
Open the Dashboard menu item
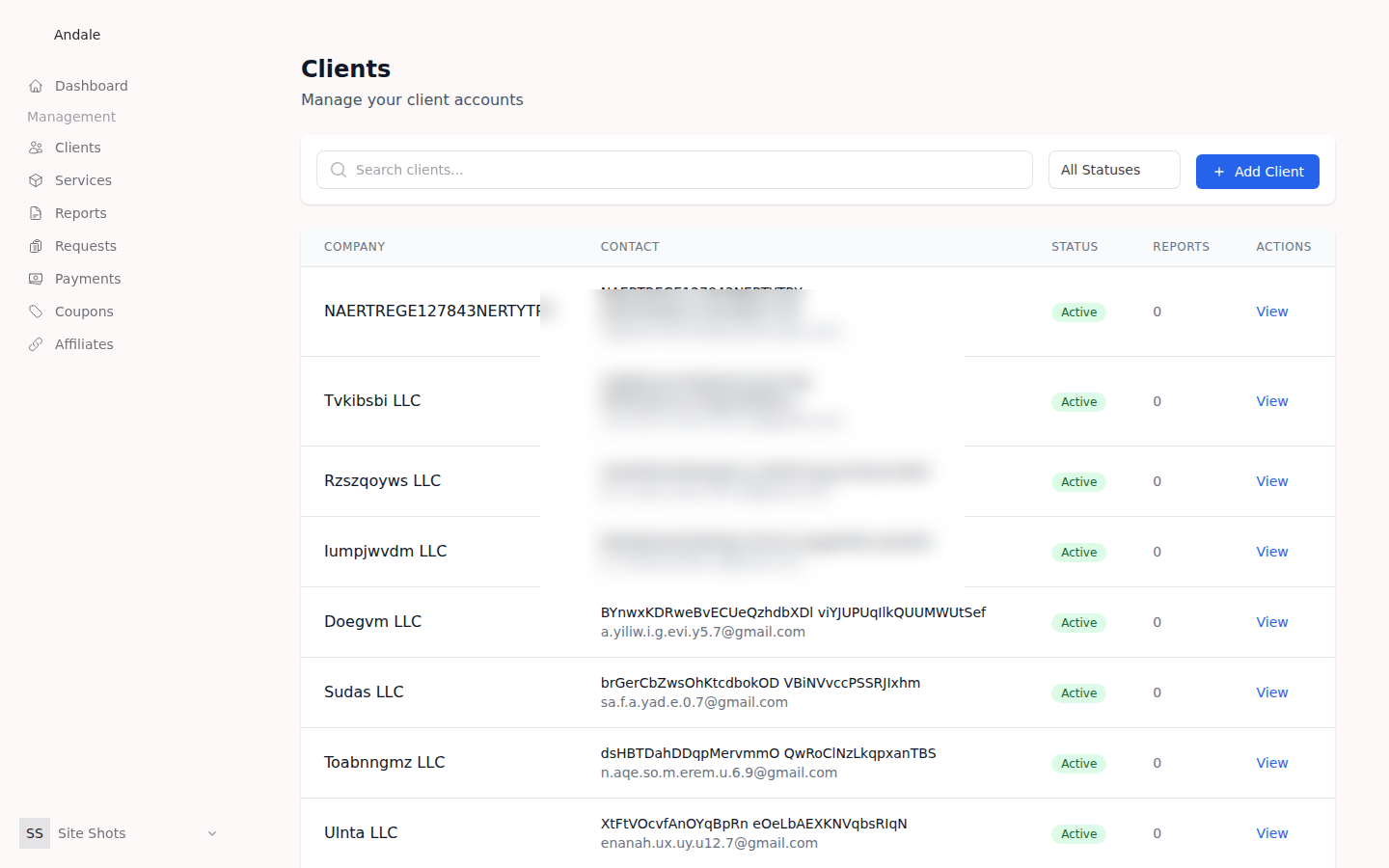(x=123, y=86)
